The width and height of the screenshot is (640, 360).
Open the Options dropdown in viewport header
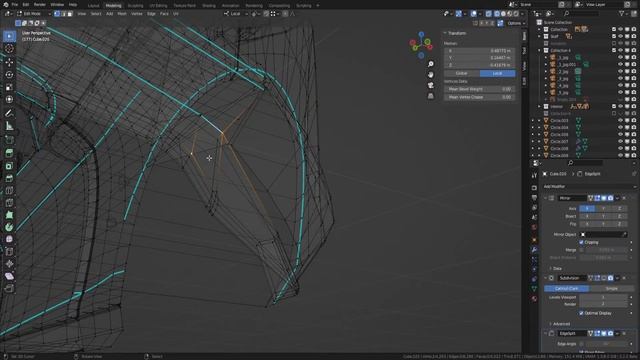516,23
